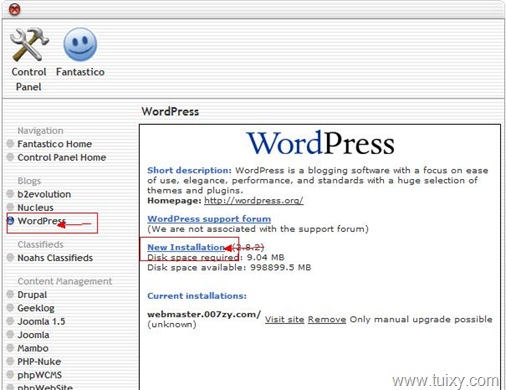This screenshot has width=506, height=390.
Task: Select PHP-Nuke in the sidebar
Action: click(x=39, y=362)
